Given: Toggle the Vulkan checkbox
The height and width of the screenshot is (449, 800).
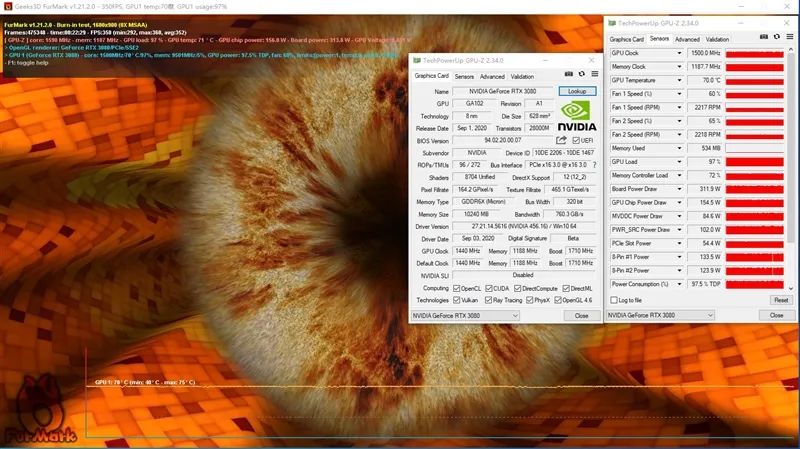Looking at the screenshot, I should 457,300.
